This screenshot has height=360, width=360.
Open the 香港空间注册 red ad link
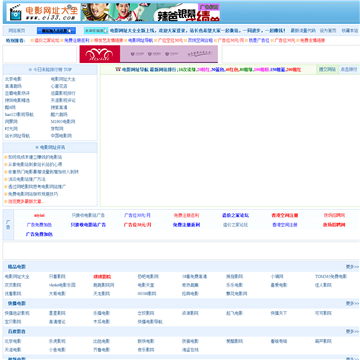(285, 215)
